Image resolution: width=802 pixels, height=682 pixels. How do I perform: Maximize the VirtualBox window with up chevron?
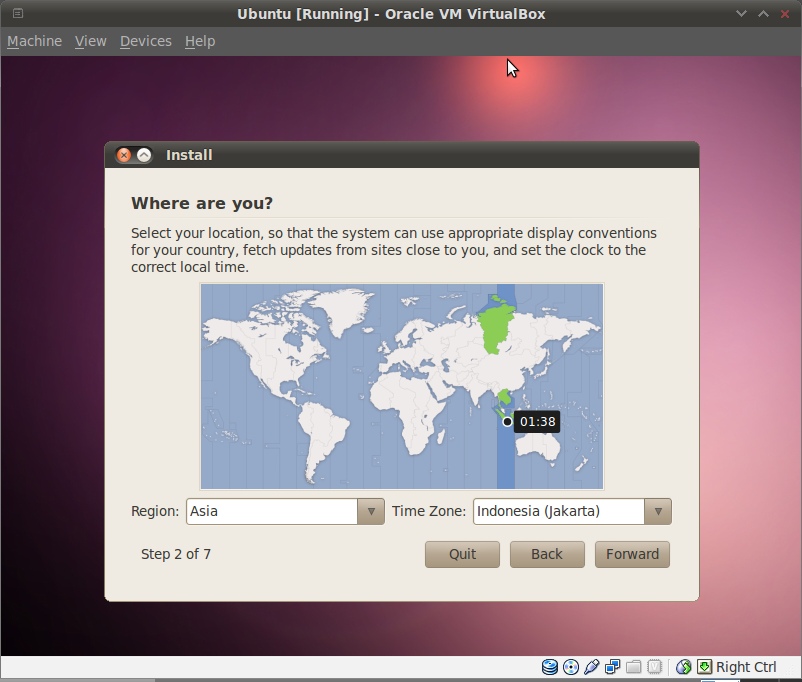coord(763,13)
